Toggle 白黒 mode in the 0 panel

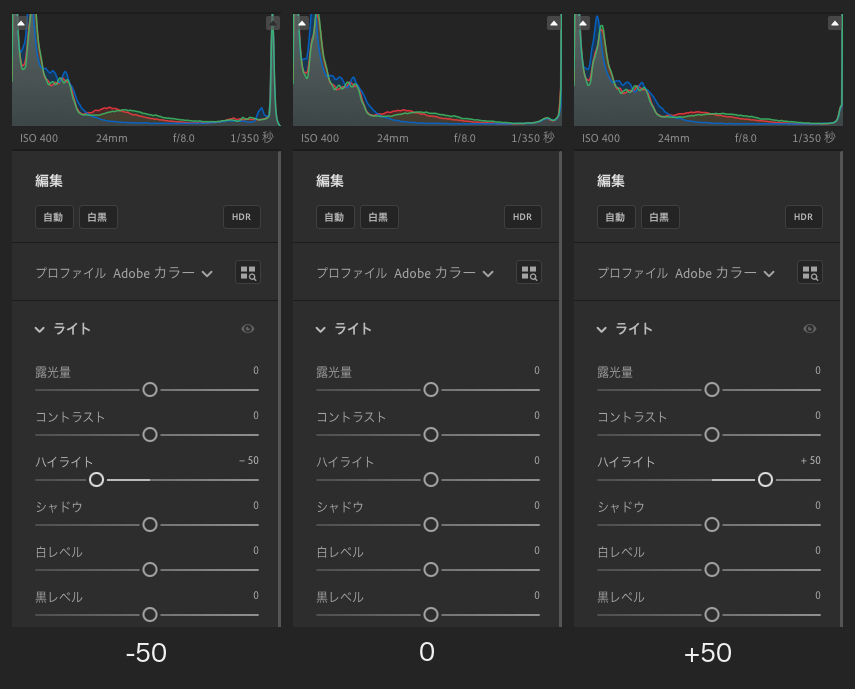pyautogui.click(x=379, y=217)
